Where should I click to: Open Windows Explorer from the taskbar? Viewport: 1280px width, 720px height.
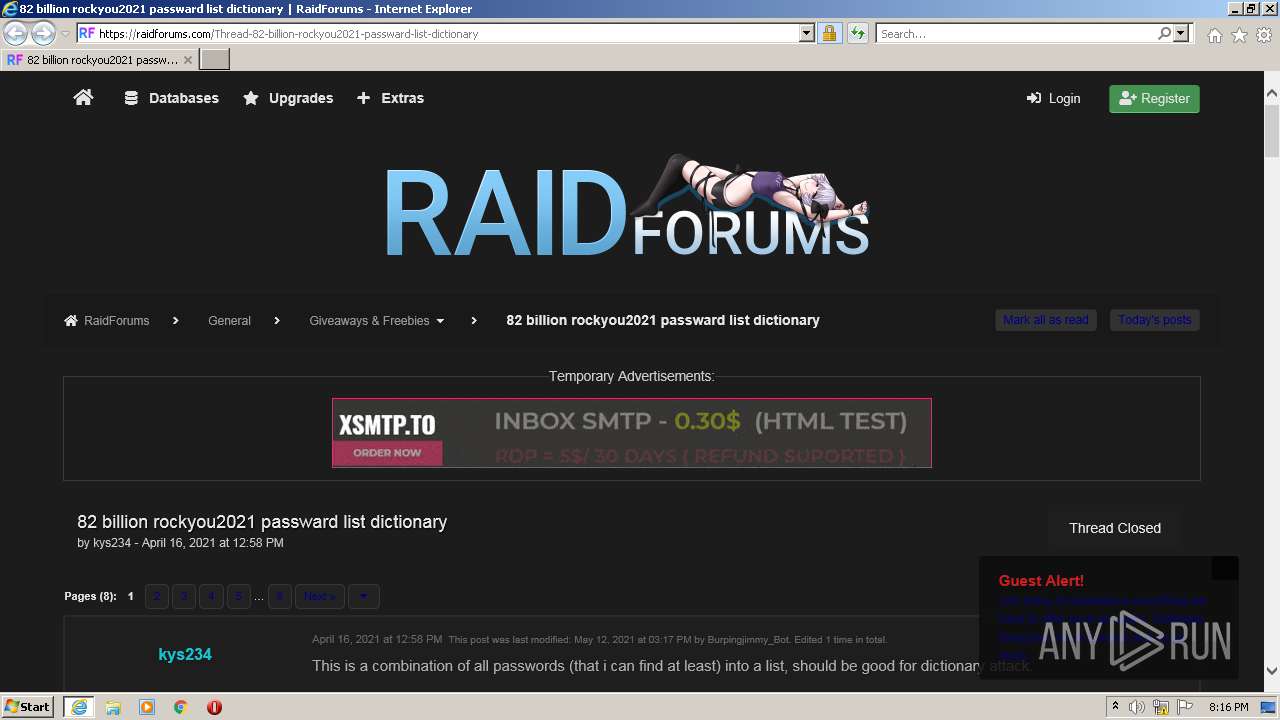pyautogui.click(x=113, y=707)
